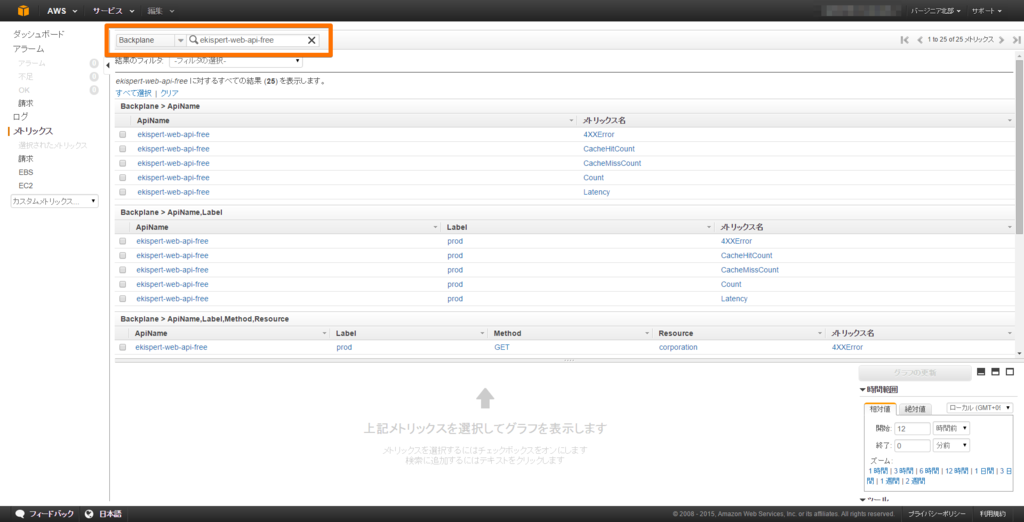Open アラーム in the sidebar
The height and width of the screenshot is (522, 1024).
[x=29, y=49]
